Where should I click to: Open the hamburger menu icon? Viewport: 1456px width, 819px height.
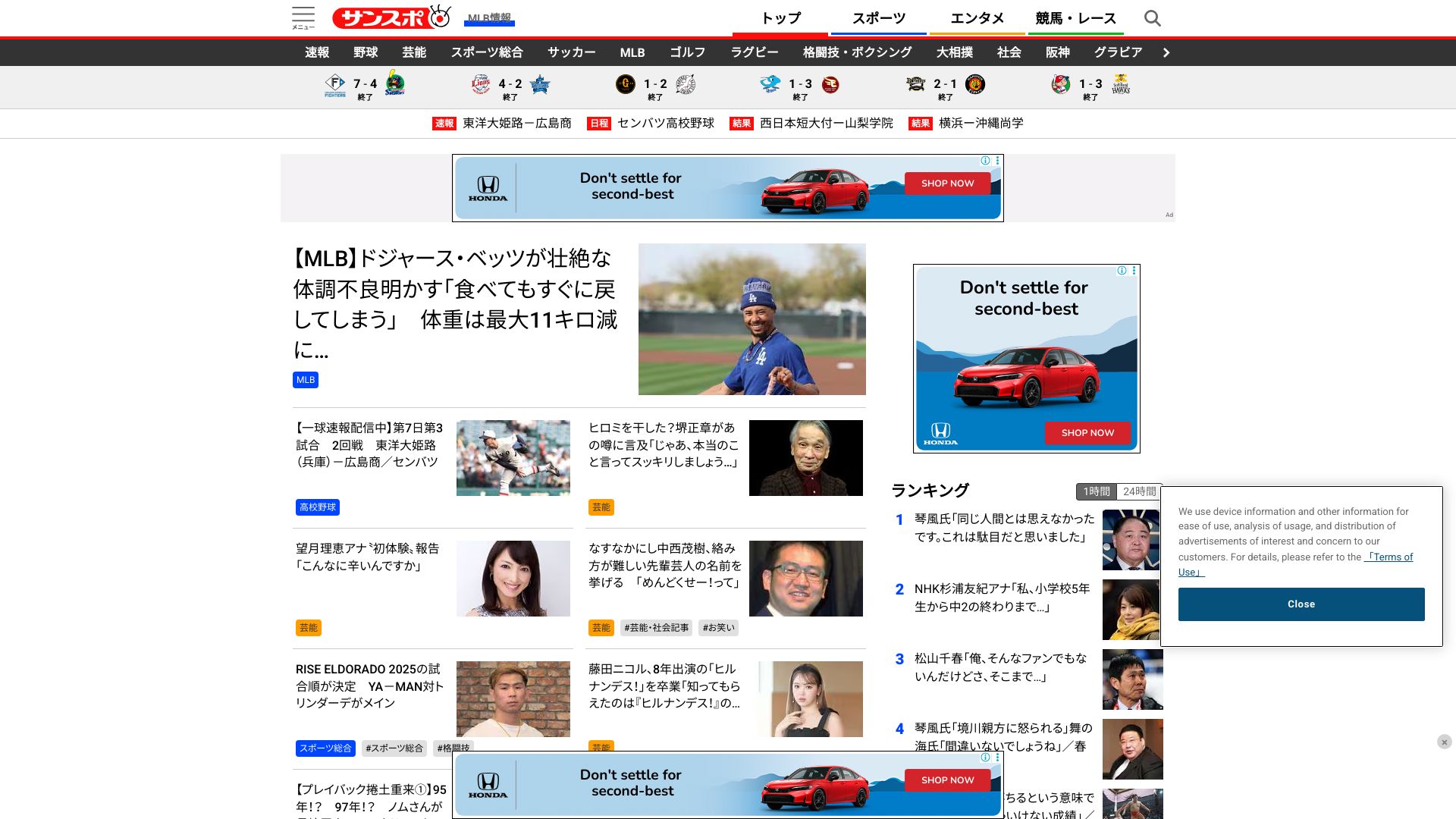[303, 17]
